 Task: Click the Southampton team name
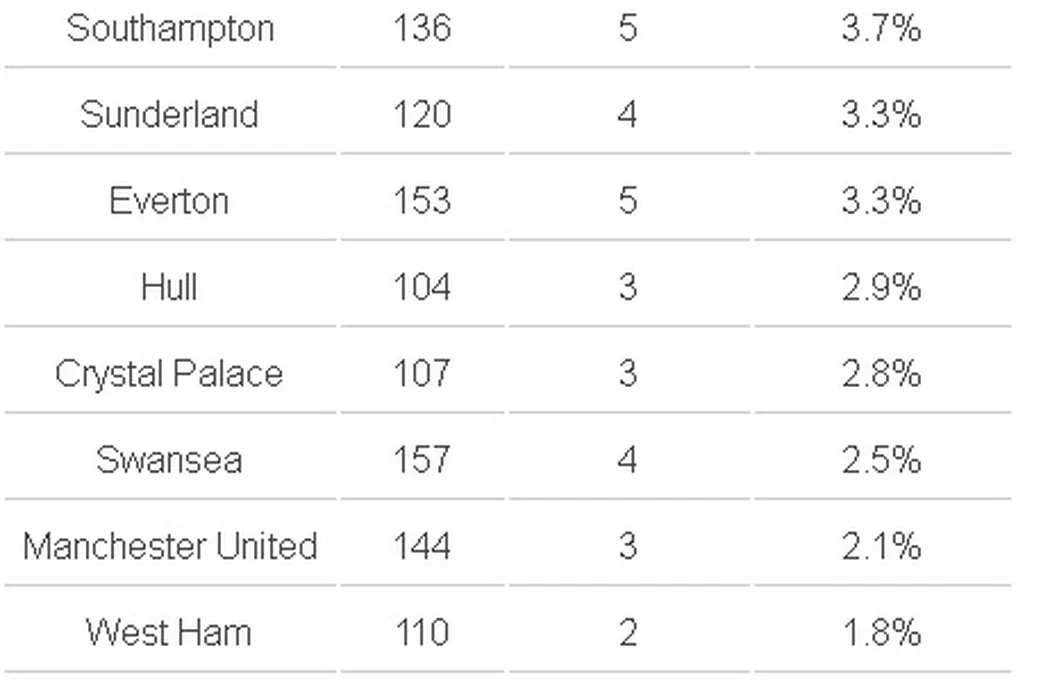tap(170, 28)
